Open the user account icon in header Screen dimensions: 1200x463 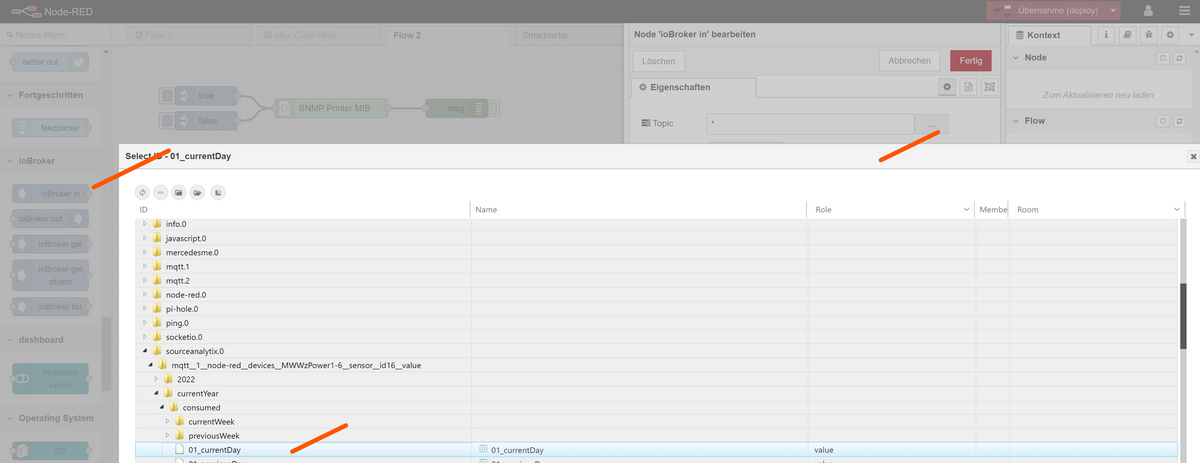pos(1148,11)
